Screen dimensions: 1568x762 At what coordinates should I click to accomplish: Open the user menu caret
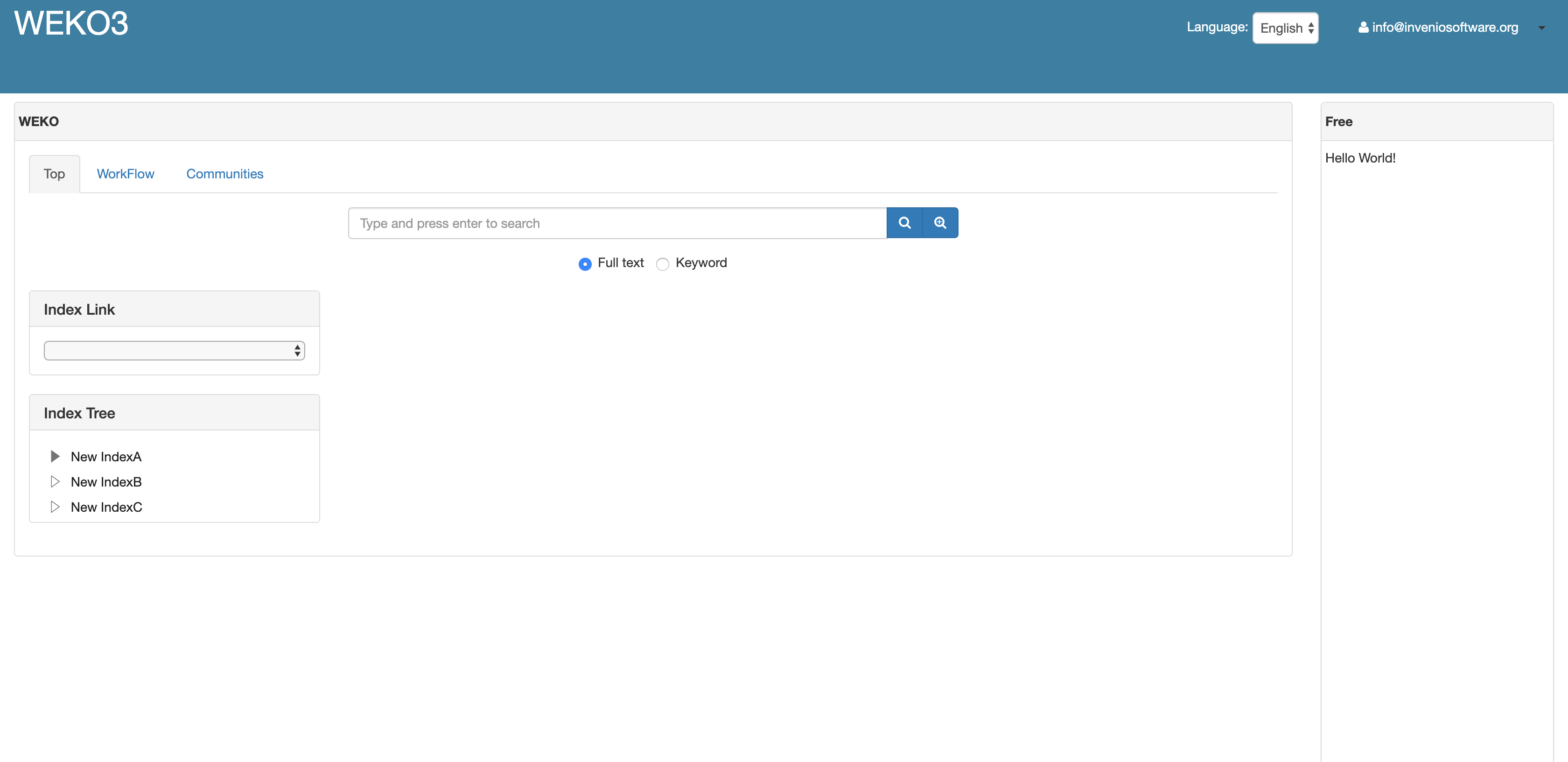coord(1541,28)
